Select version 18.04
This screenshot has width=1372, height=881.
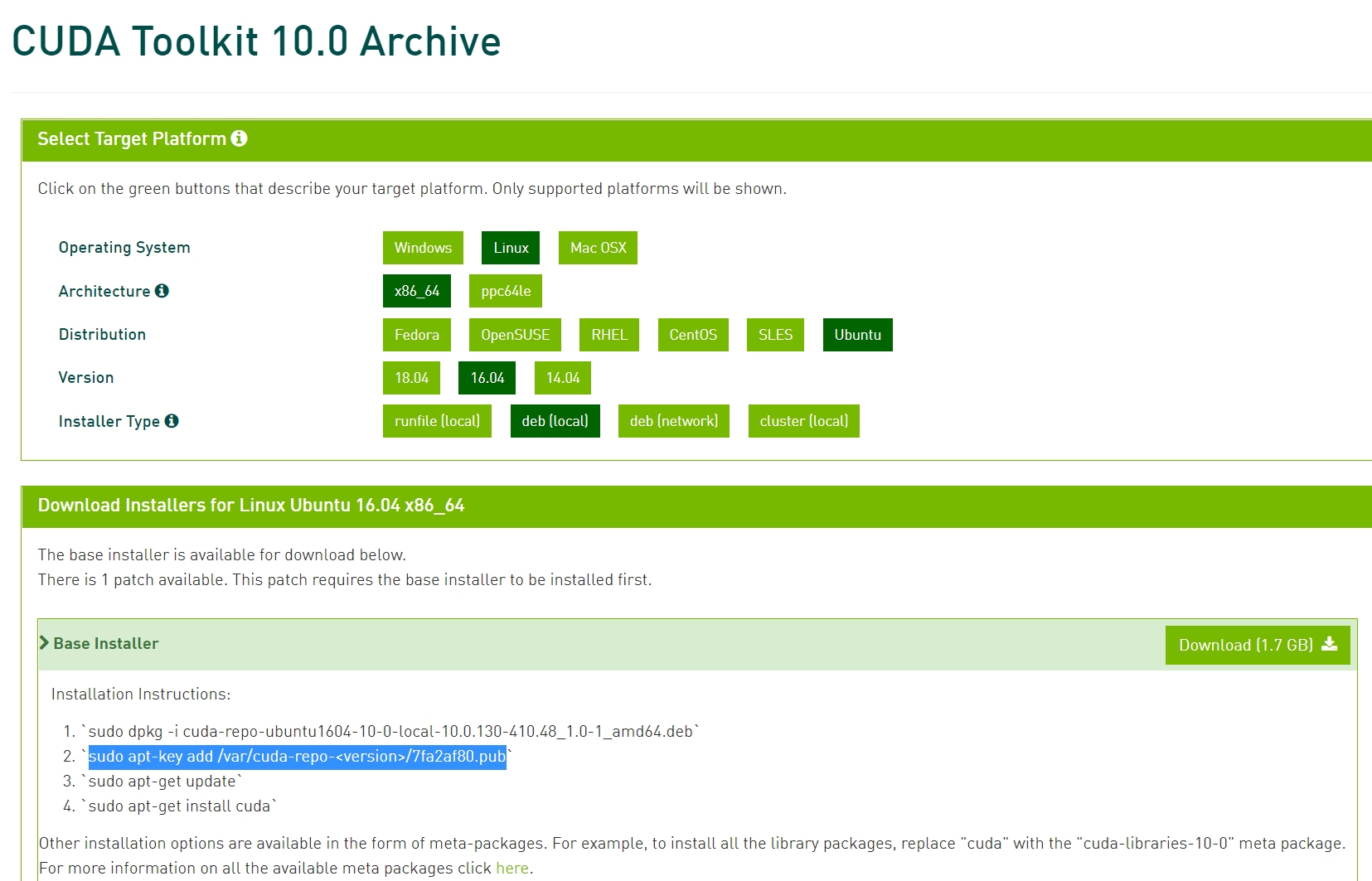tap(411, 378)
